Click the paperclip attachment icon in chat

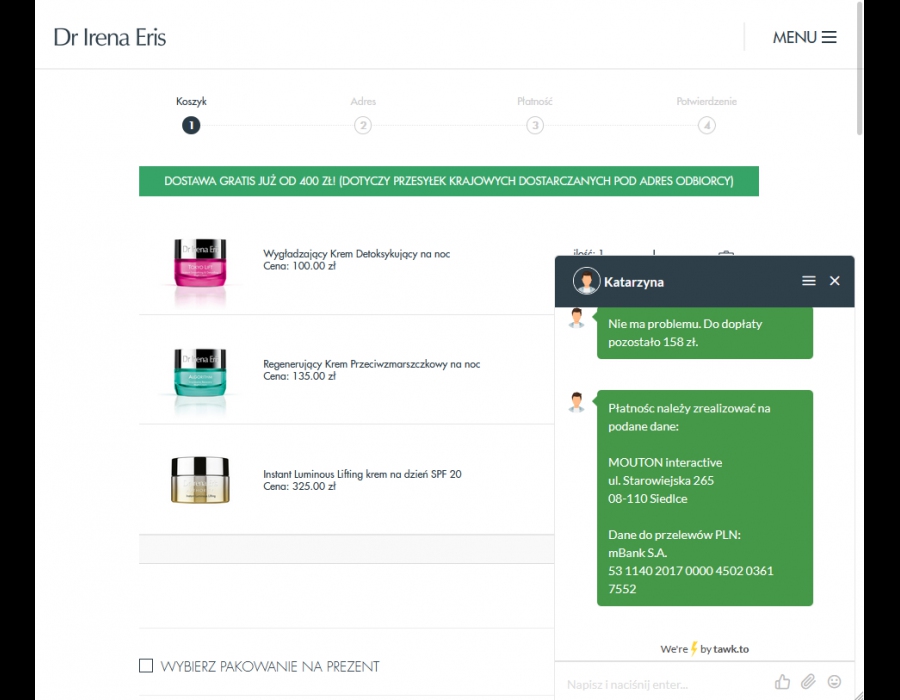808,682
